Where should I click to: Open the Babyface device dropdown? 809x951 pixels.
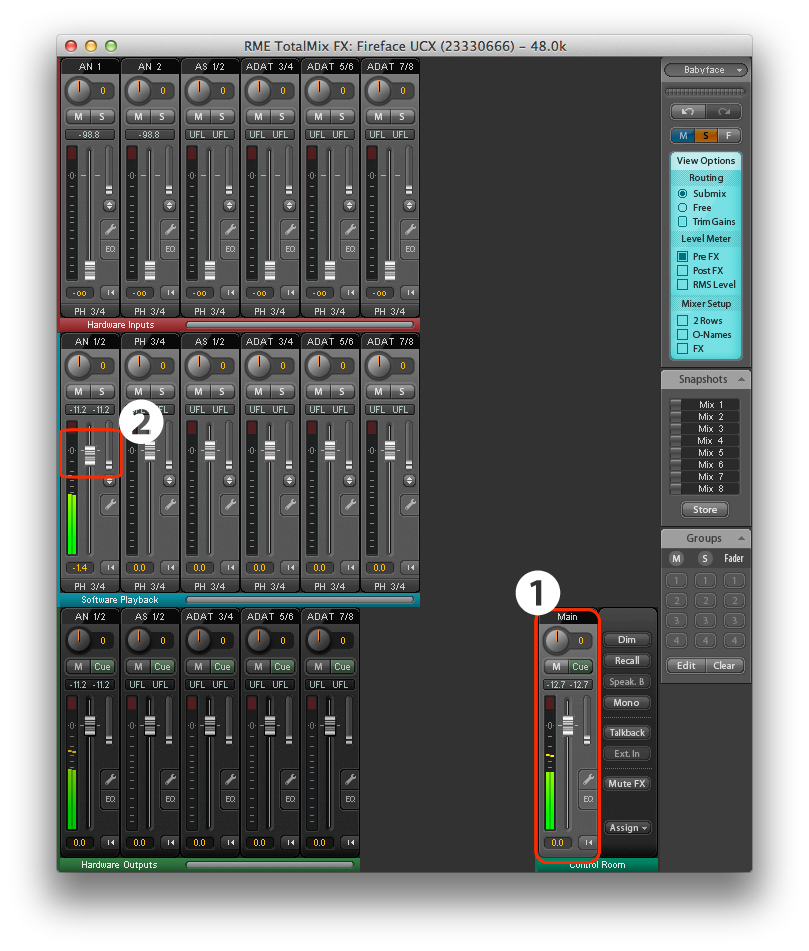(706, 70)
